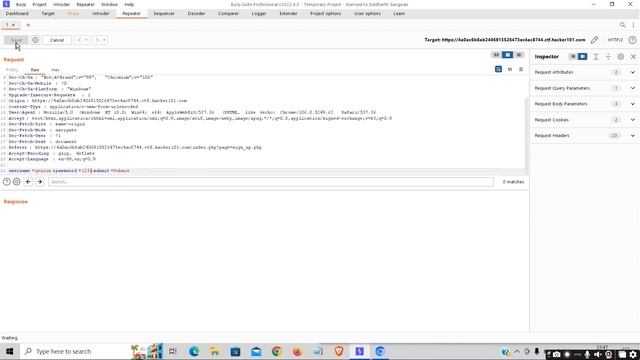Dock Inspector panel to the left
This screenshot has width=640, height=360.
(573, 57)
